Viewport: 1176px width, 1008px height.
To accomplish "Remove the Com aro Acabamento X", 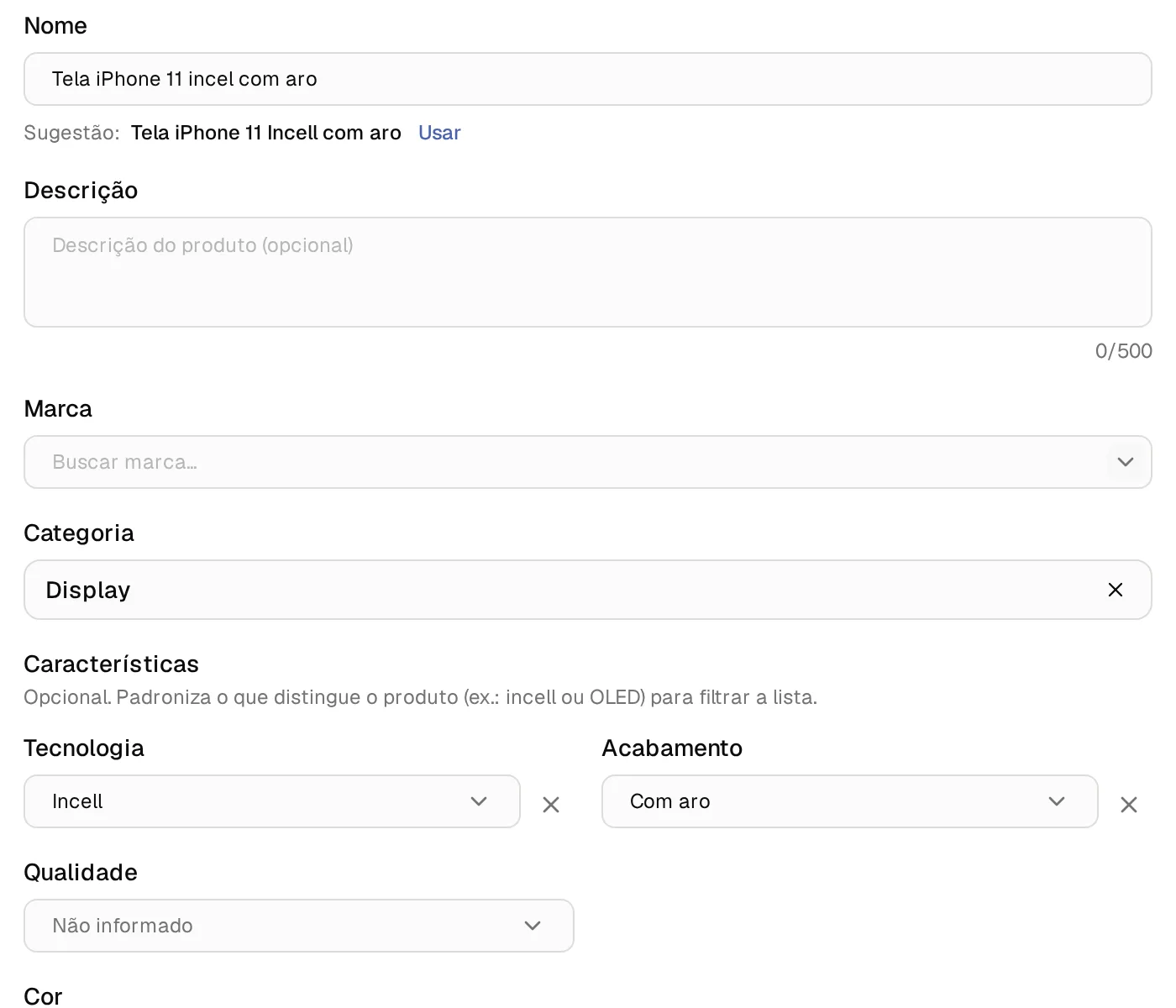I will tap(1129, 805).
